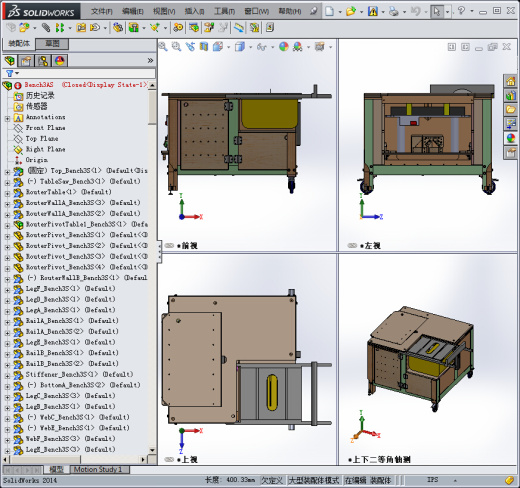Select the Front Plane tree item
520x488 pixels.
tap(45, 128)
